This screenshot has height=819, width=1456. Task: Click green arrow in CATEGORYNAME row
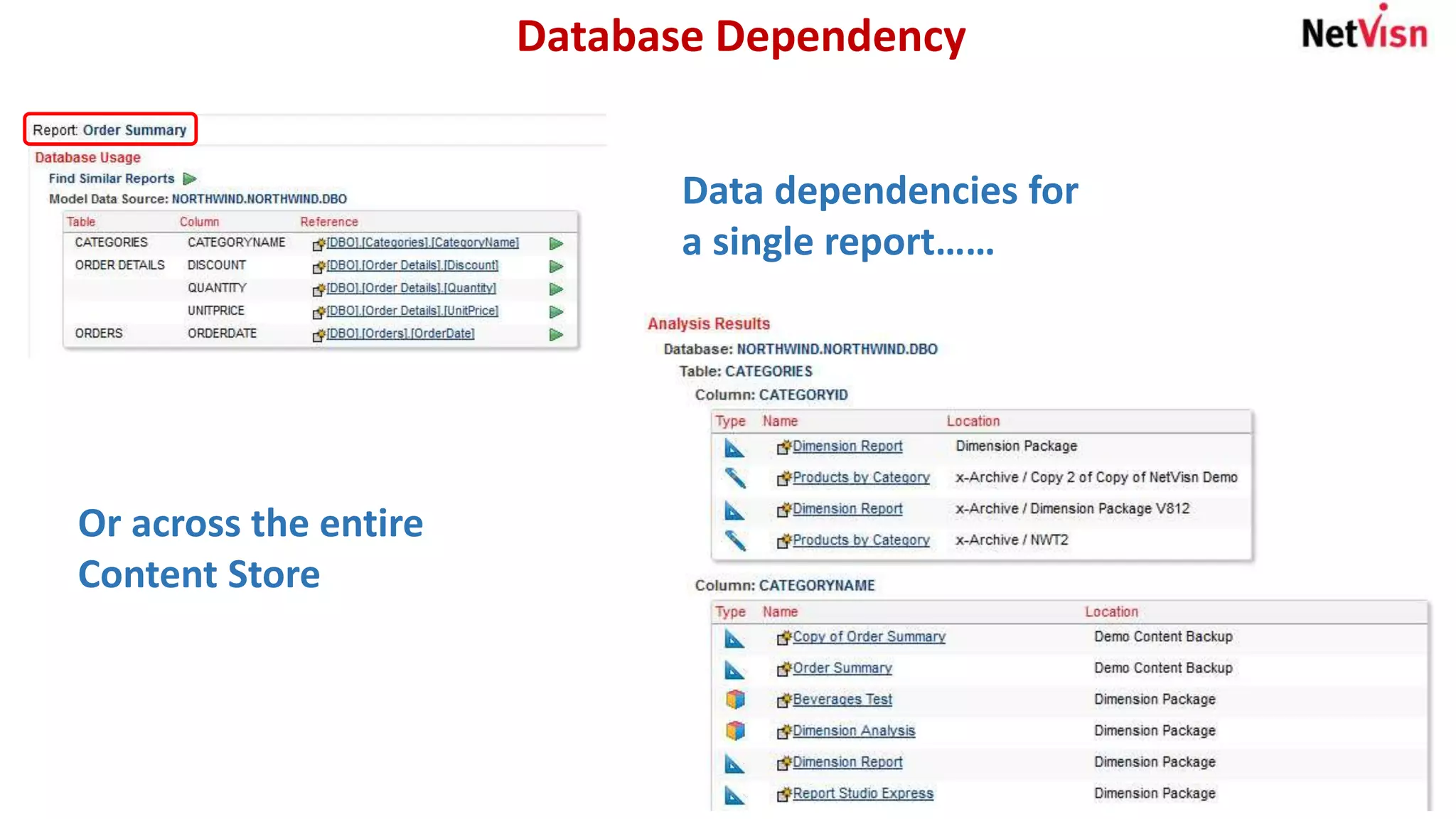556,244
